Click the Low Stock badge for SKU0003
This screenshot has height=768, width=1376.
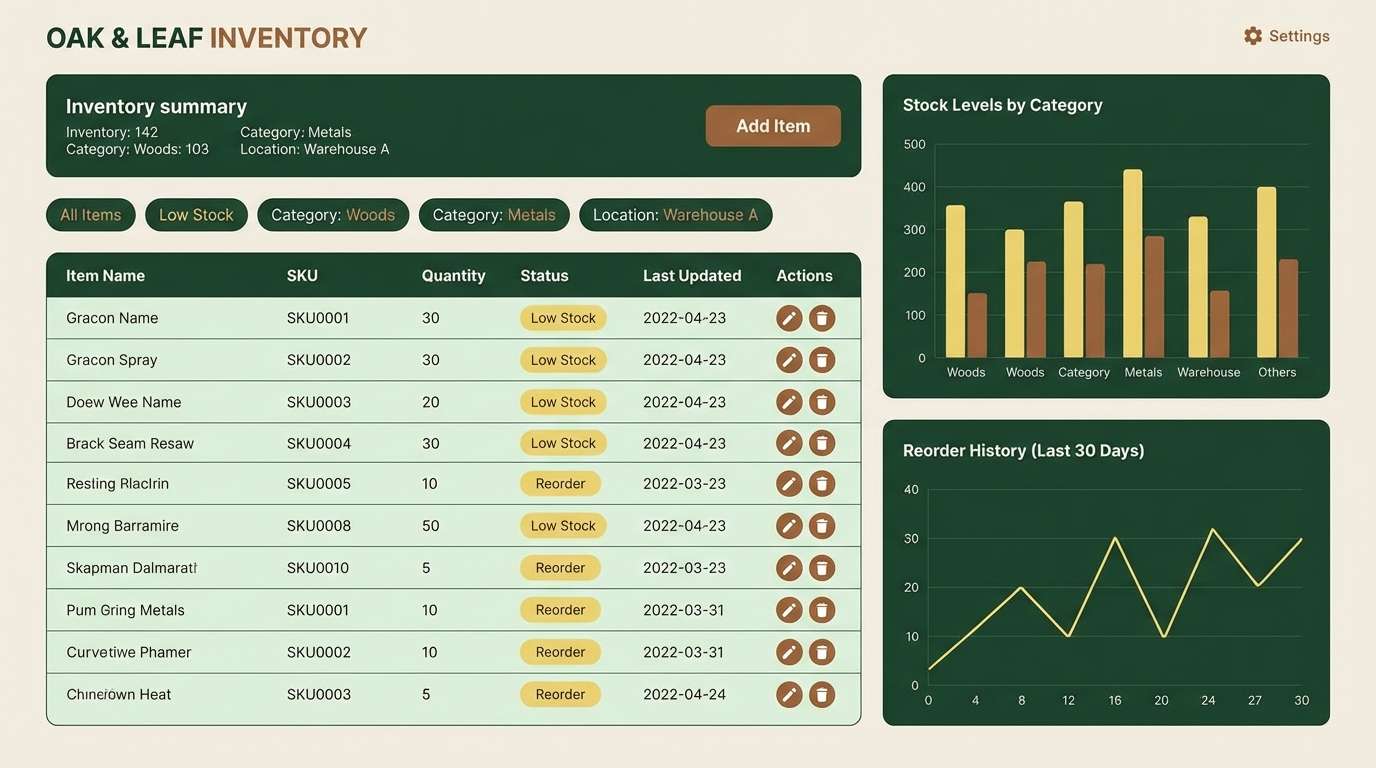tap(563, 401)
